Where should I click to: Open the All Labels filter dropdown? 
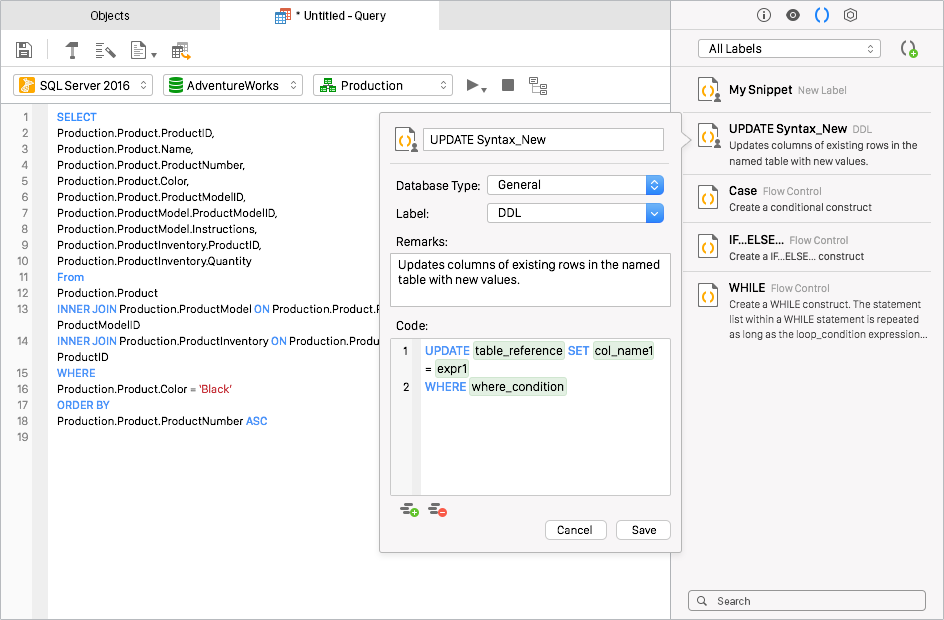pyautogui.click(x=789, y=49)
